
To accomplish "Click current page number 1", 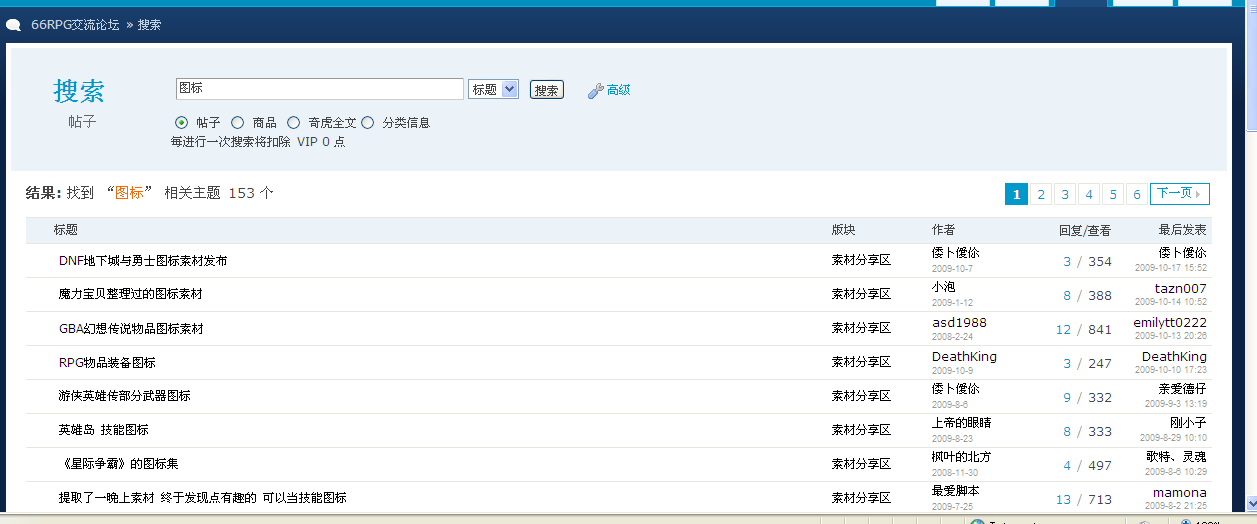I will pyautogui.click(x=1016, y=194).
